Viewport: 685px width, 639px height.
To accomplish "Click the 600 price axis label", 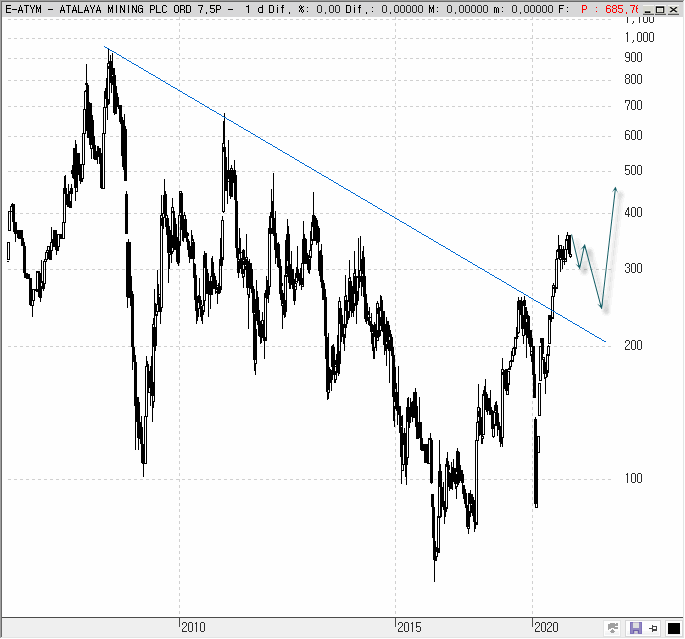I will [633, 135].
